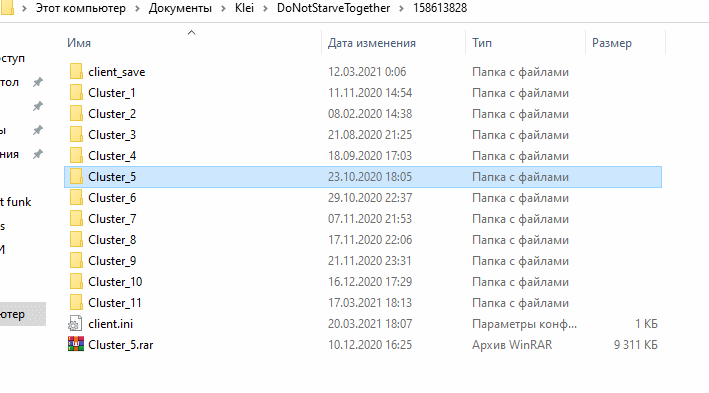The image size is (709, 393).
Task: Select the Cluster_9 folder name
Action: 112,261
